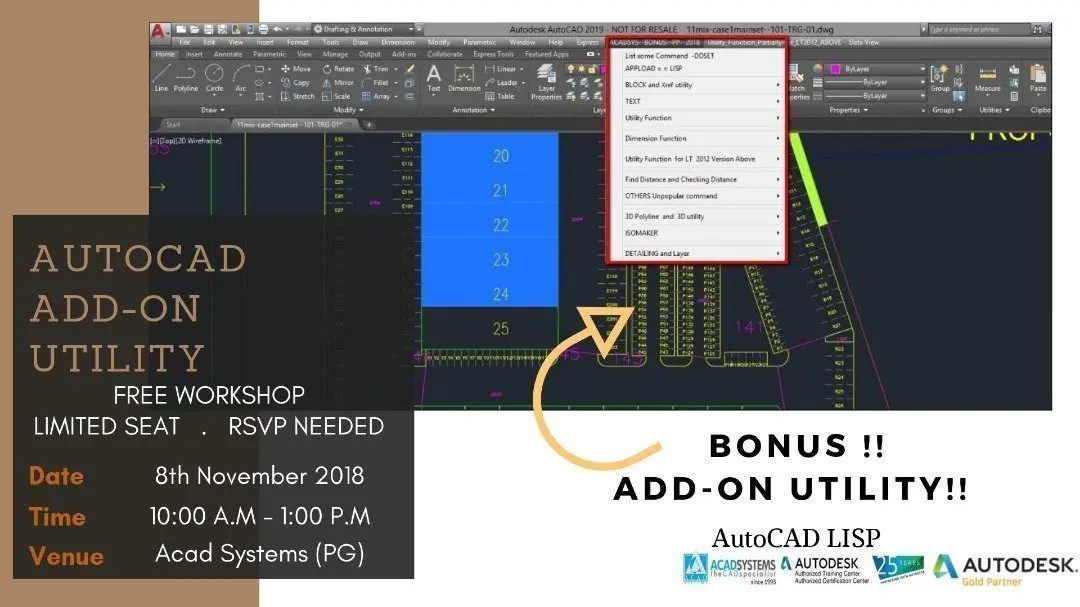Open the Dimension menu in menu bar
The width and height of the screenshot is (1080, 607).
tap(397, 43)
